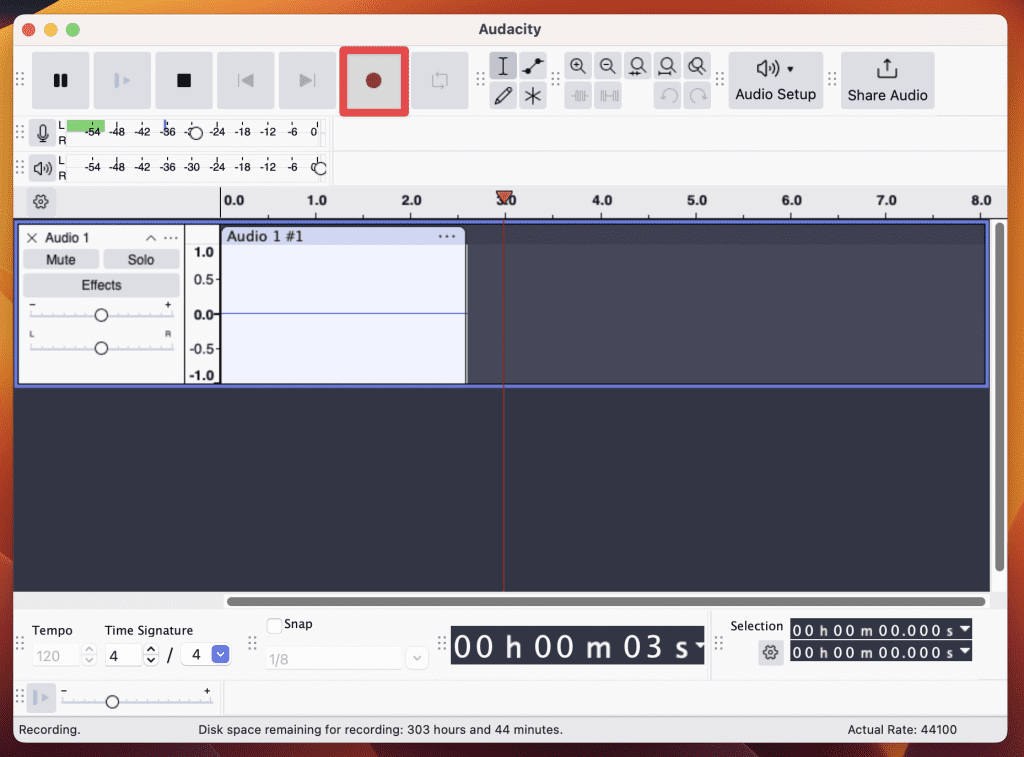The image size is (1024, 757).
Task: Solo the Audio 1 track
Action: tap(141, 260)
